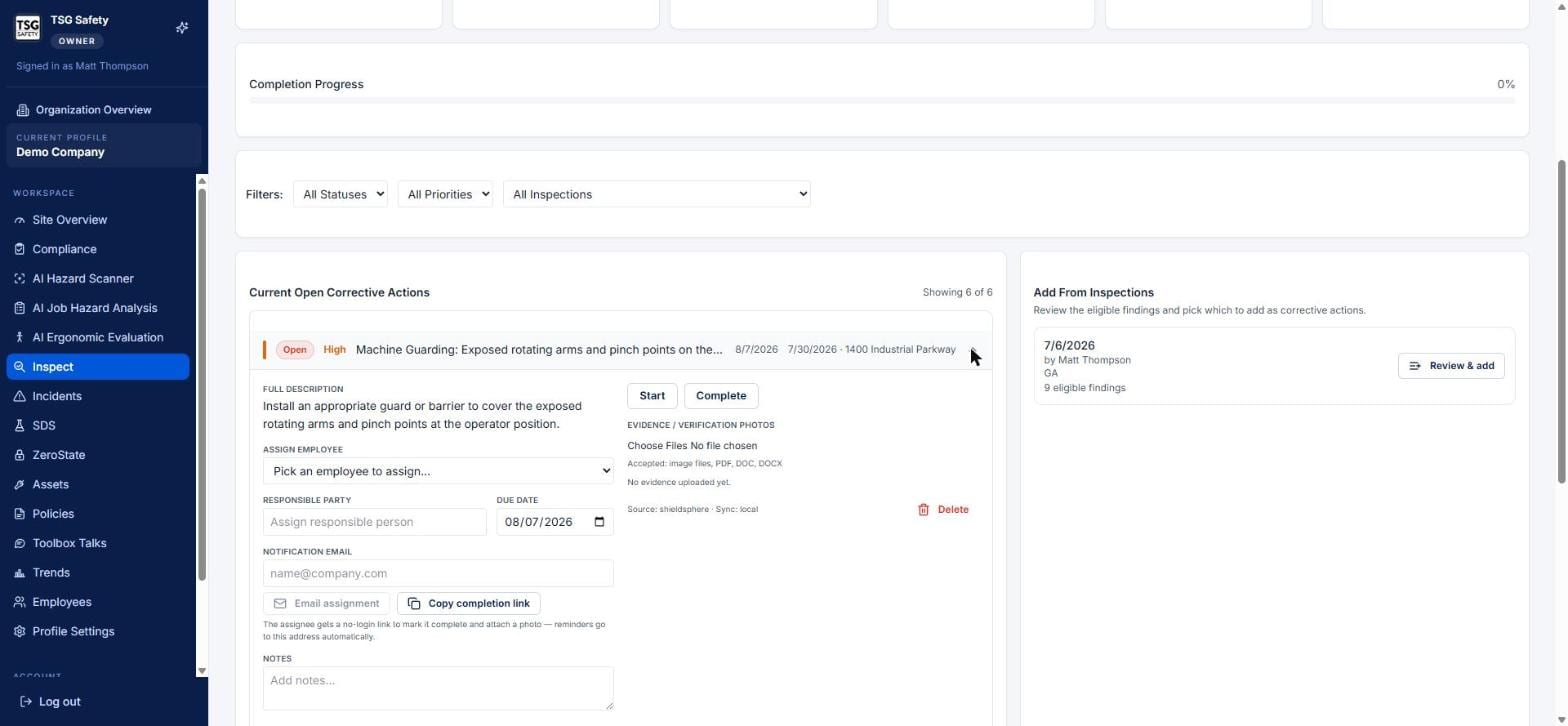Click the 08/07/2026 due date field

coord(555,522)
